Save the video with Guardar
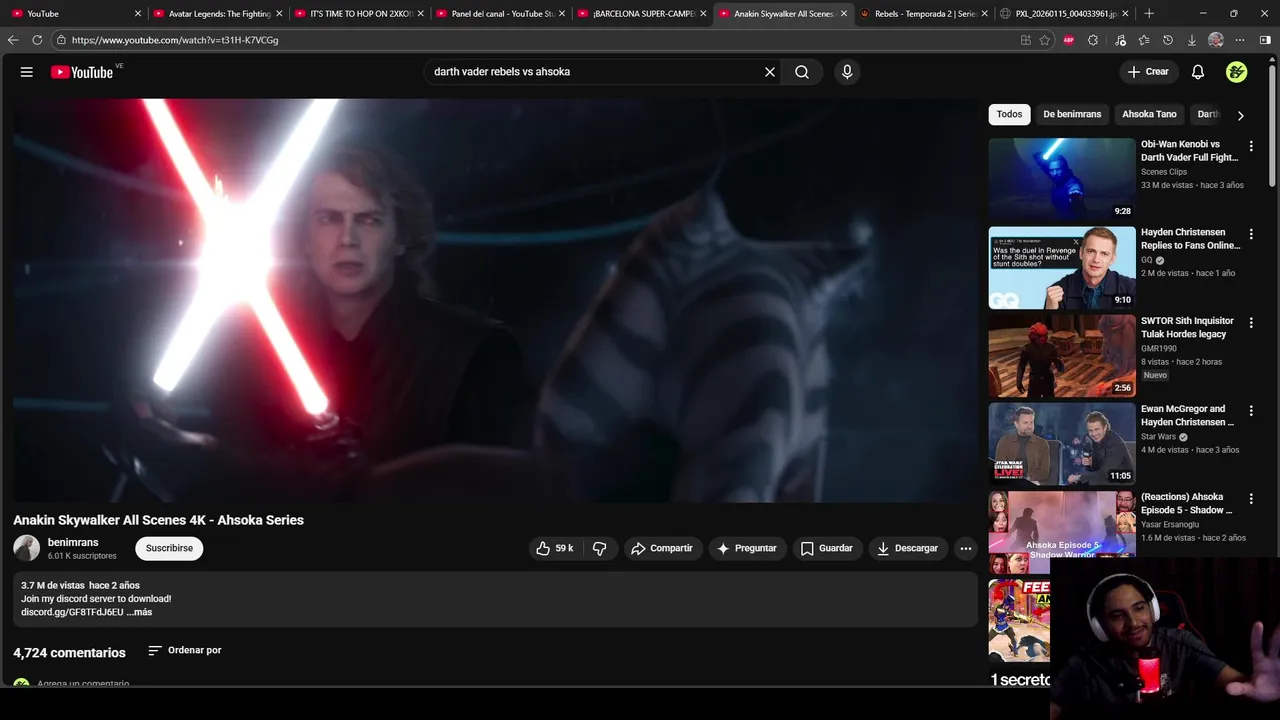This screenshot has width=1280, height=720. click(x=826, y=548)
